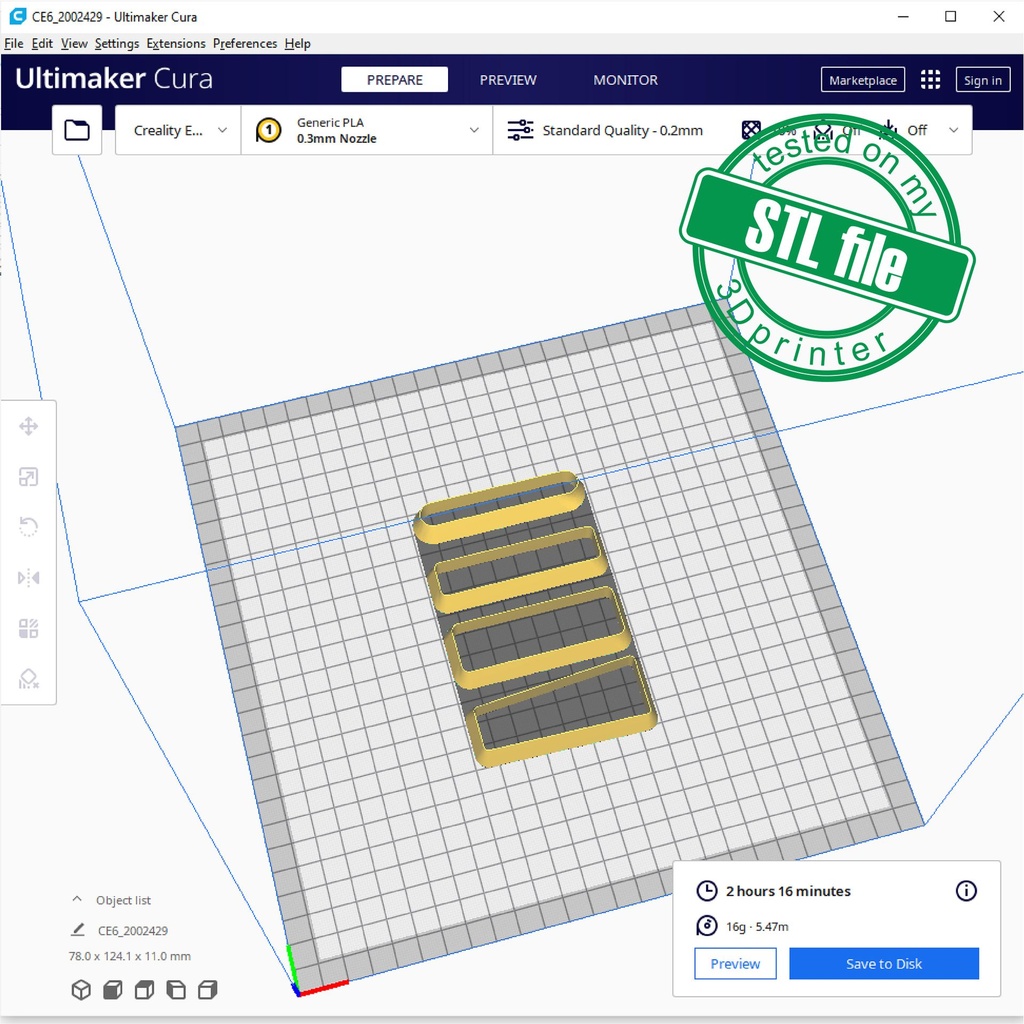This screenshot has height=1024, width=1024.
Task: Select the Scale tool
Action: tap(28, 477)
